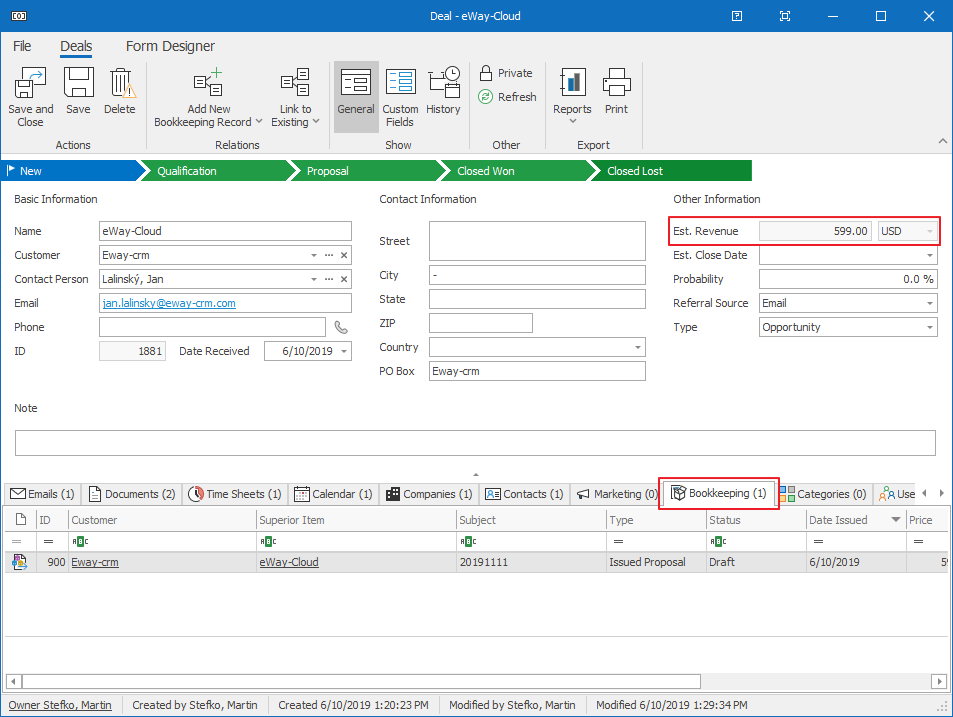
Task: Switch to the Documents (2) tab
Action: click(x=132, y=494)
